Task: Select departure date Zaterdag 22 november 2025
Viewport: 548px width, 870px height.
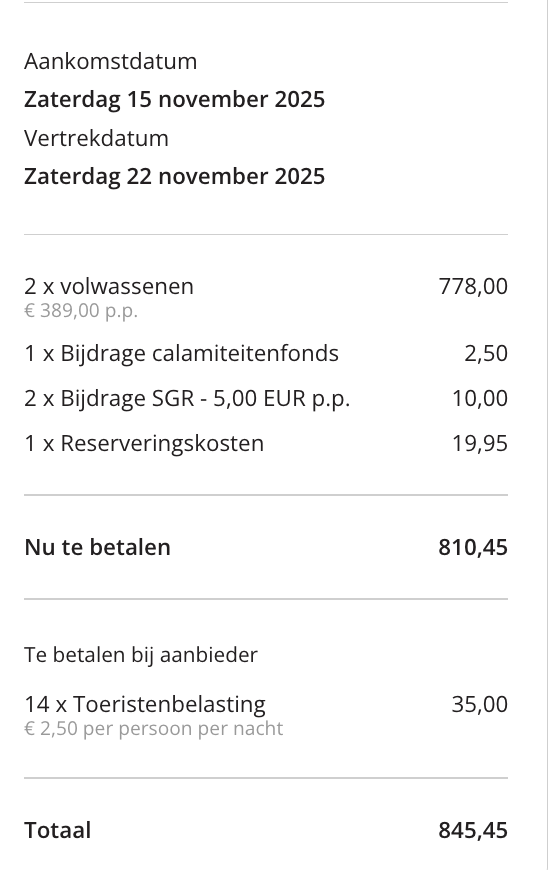Action: click(x=174, y=176)
